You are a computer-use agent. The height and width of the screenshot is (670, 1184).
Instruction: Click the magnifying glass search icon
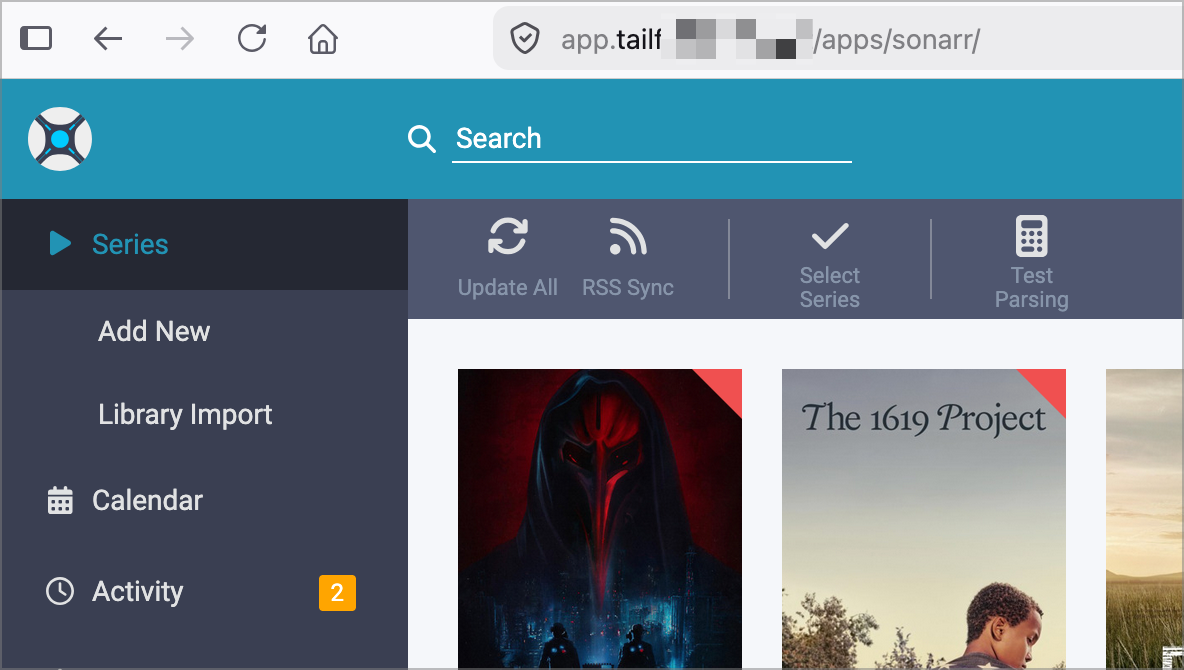[x=421, y=139]
